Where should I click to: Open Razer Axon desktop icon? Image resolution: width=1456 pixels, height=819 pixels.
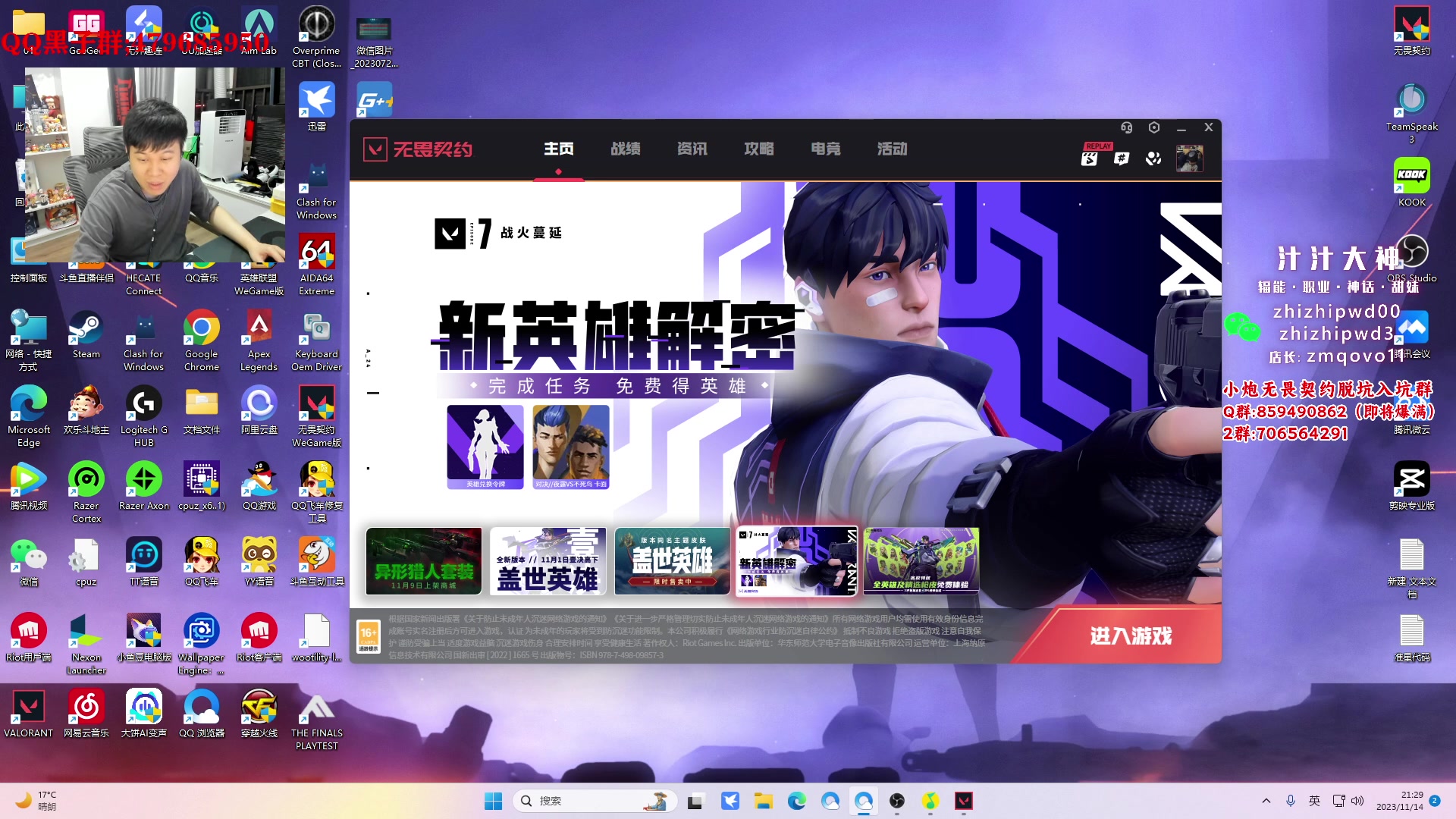[144, 485]
